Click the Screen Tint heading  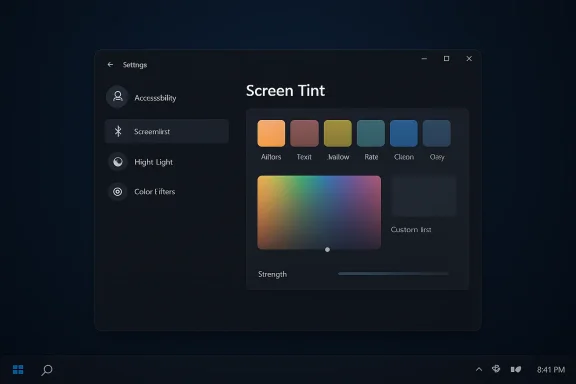pyautogui.click(x=285, y=91)
